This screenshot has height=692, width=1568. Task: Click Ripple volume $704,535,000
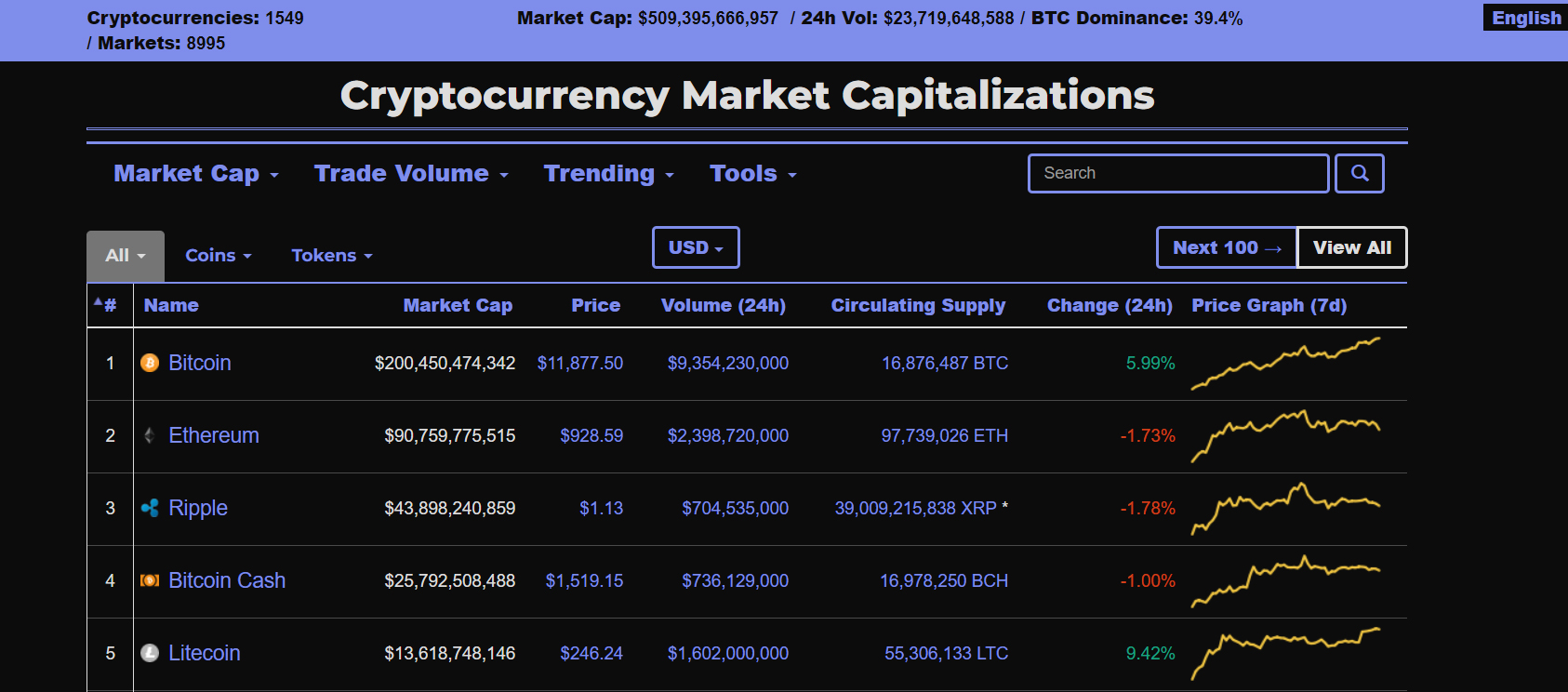736,508
